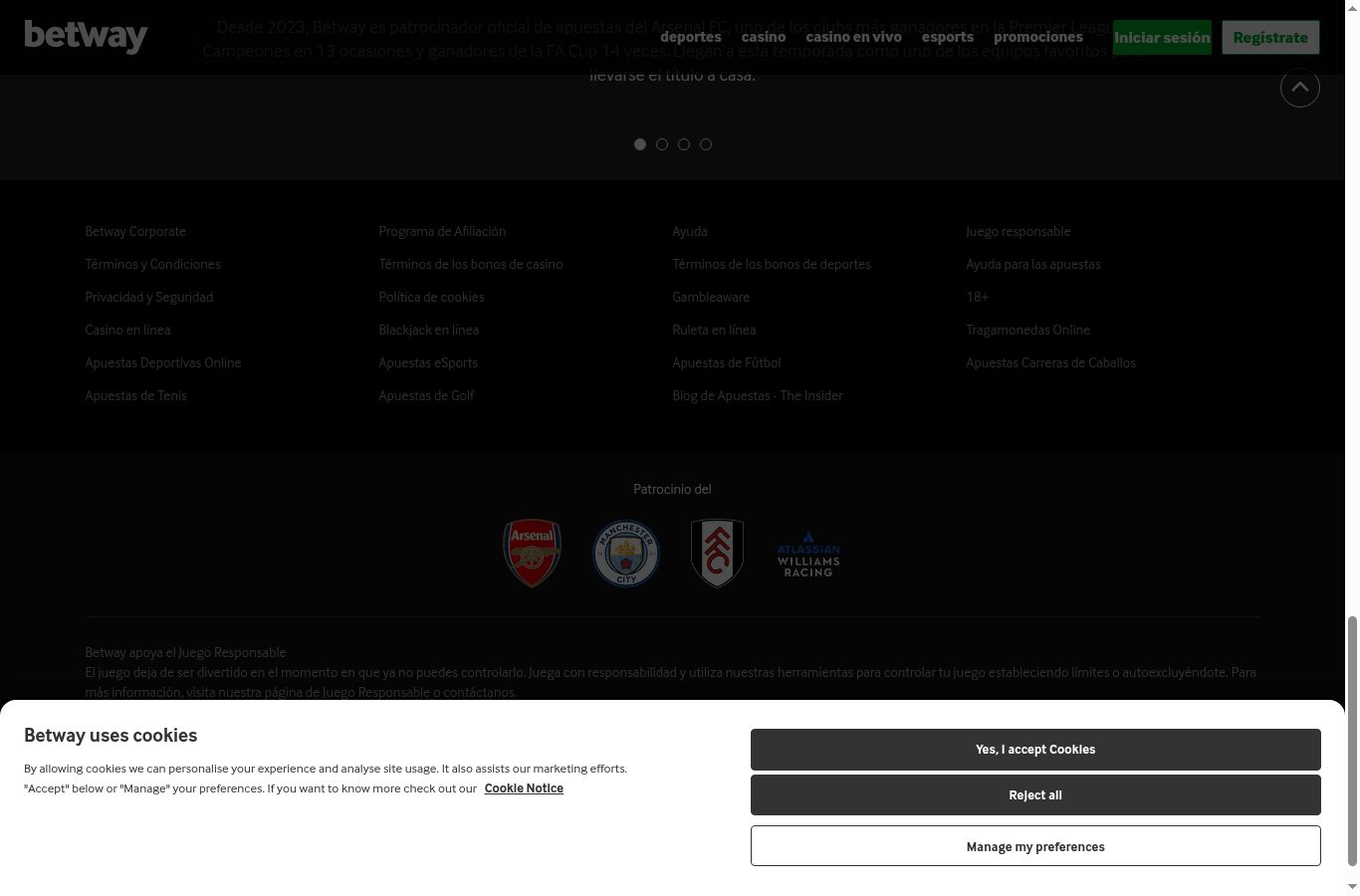Open the Apuestas eSports link
The width and height of the screenshot is (1360, 896).
click(428, 362)
